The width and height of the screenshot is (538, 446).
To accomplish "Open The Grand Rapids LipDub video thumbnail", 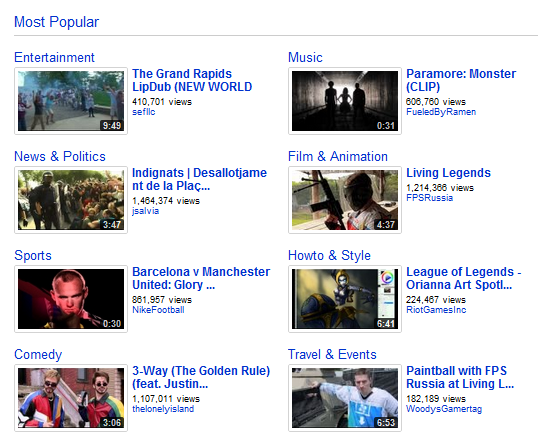I will click(x=71, y=101).
